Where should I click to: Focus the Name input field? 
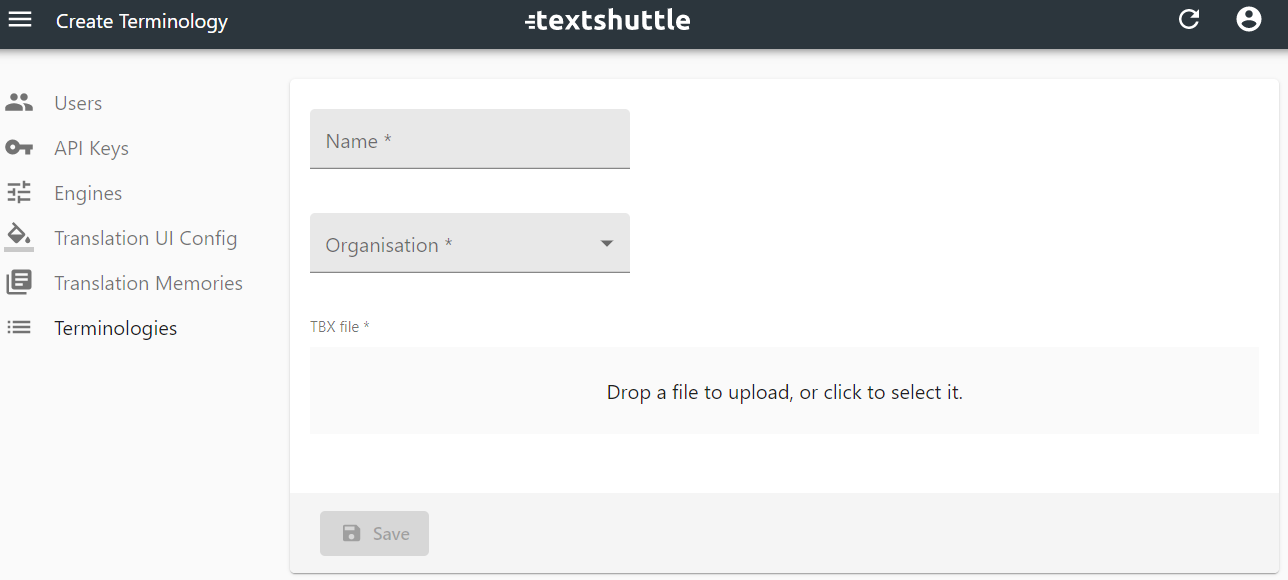pyautogui.click(x=470, y=139)
